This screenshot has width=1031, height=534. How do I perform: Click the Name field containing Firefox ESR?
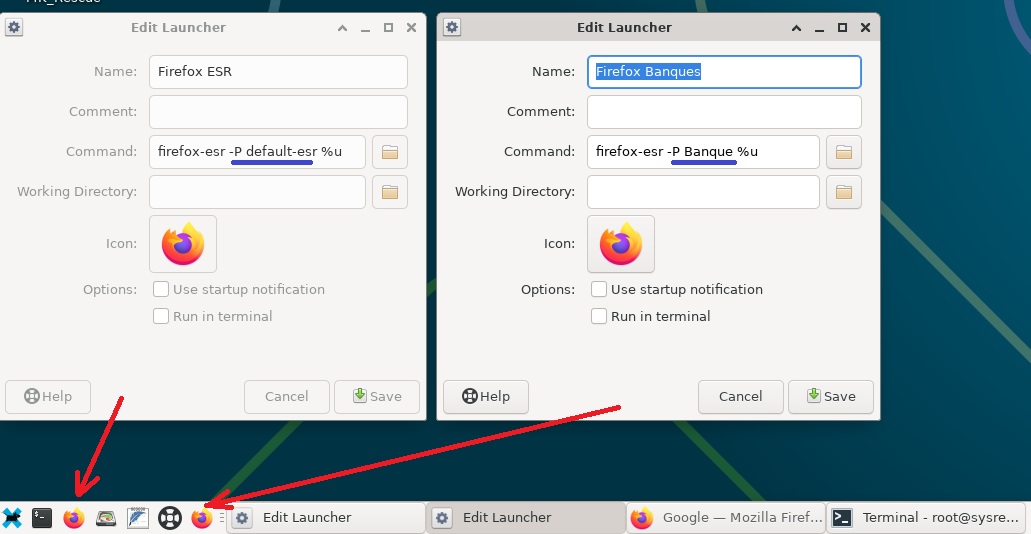coord(278,72)
